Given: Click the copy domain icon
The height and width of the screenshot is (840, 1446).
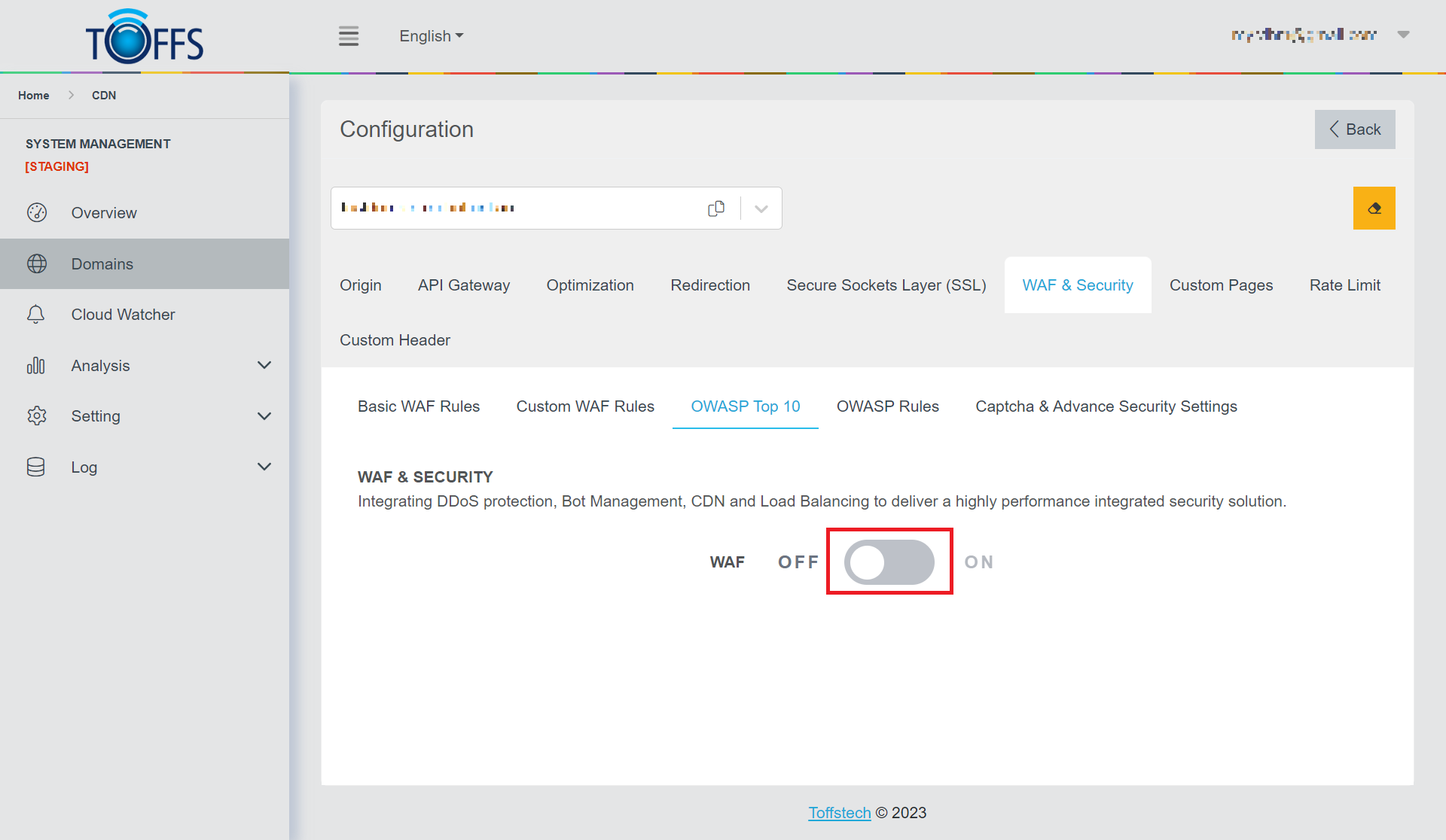Looking at the screenshot, I should 715,208.
